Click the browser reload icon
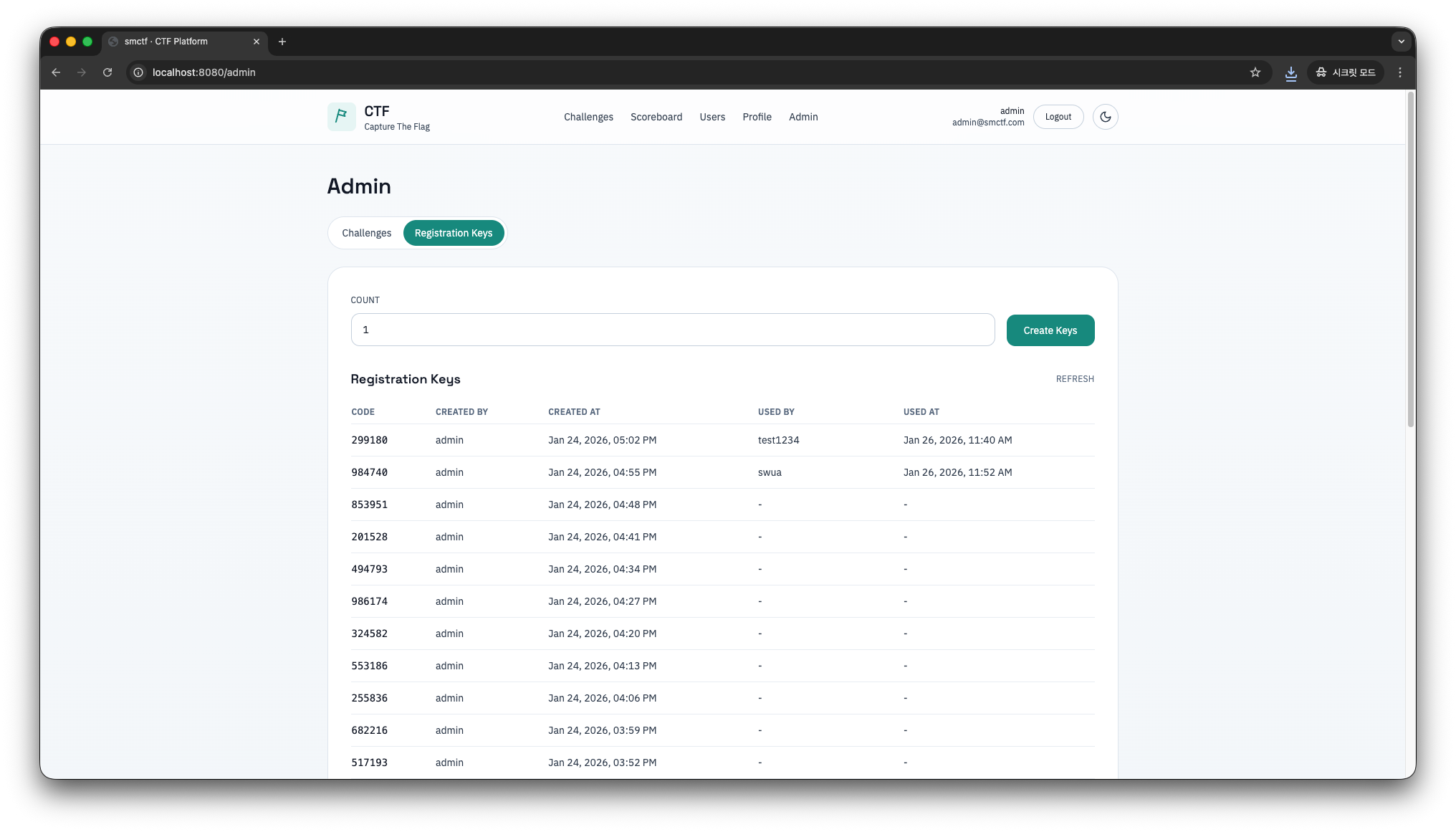 click(x=107, y=72)
